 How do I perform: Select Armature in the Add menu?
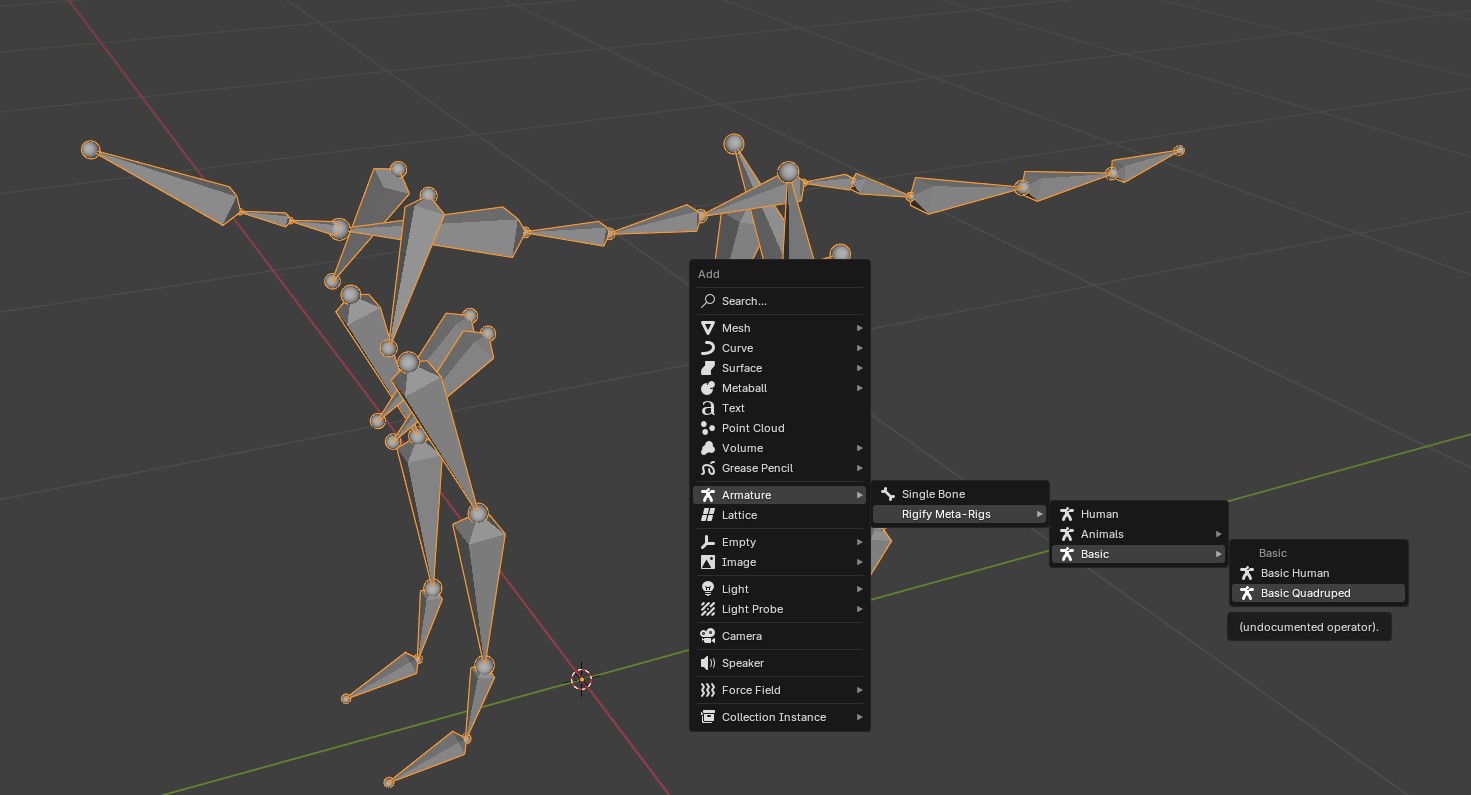click(779, 495)
